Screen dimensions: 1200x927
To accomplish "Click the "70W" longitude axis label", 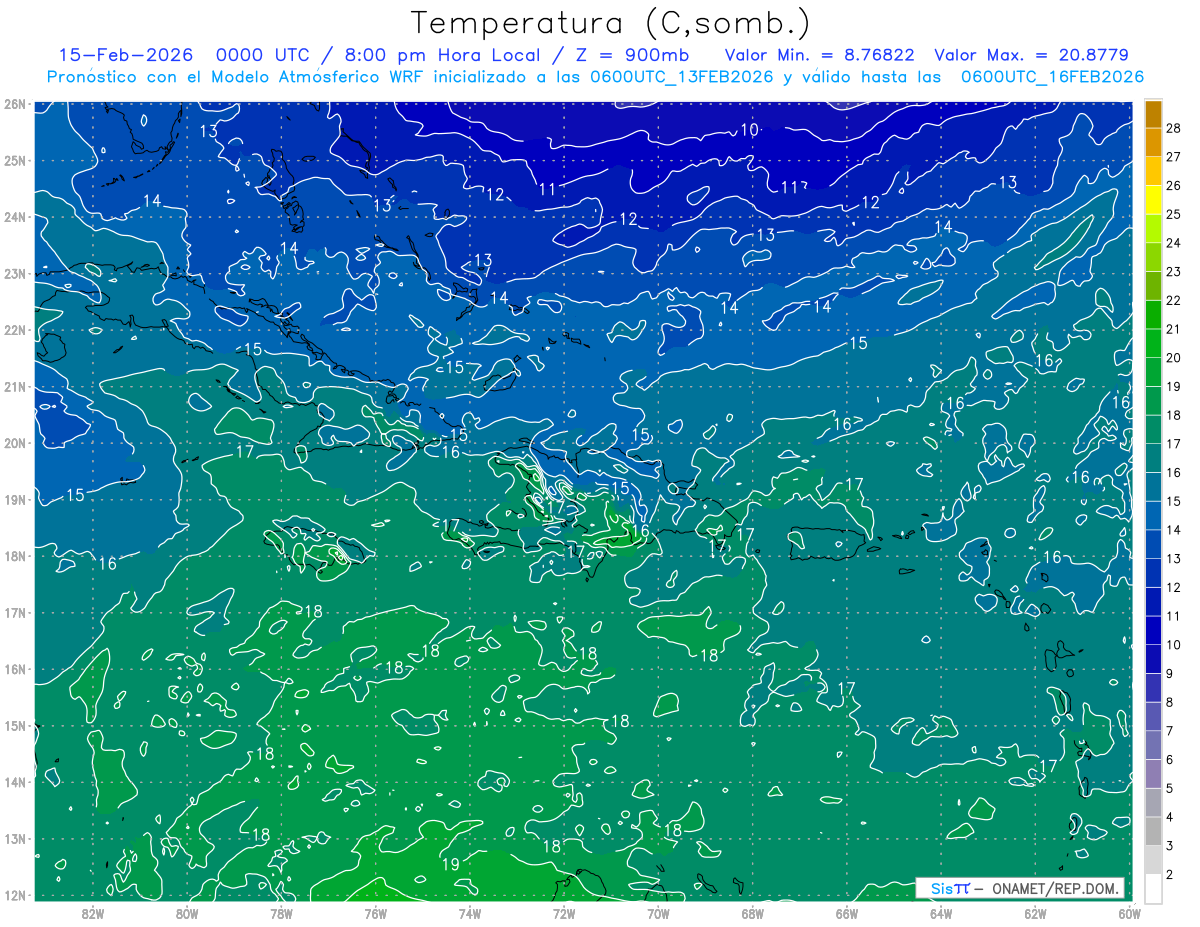I will [x=658, y=912].
